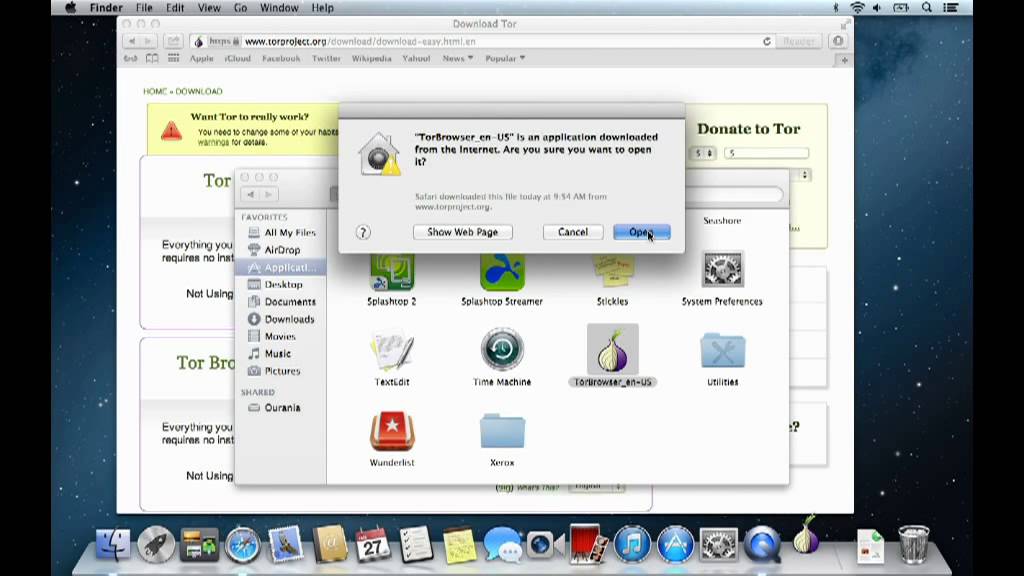Click the donation amount input field
This screenshot has height=576, width=1024.
pos(766,153)
